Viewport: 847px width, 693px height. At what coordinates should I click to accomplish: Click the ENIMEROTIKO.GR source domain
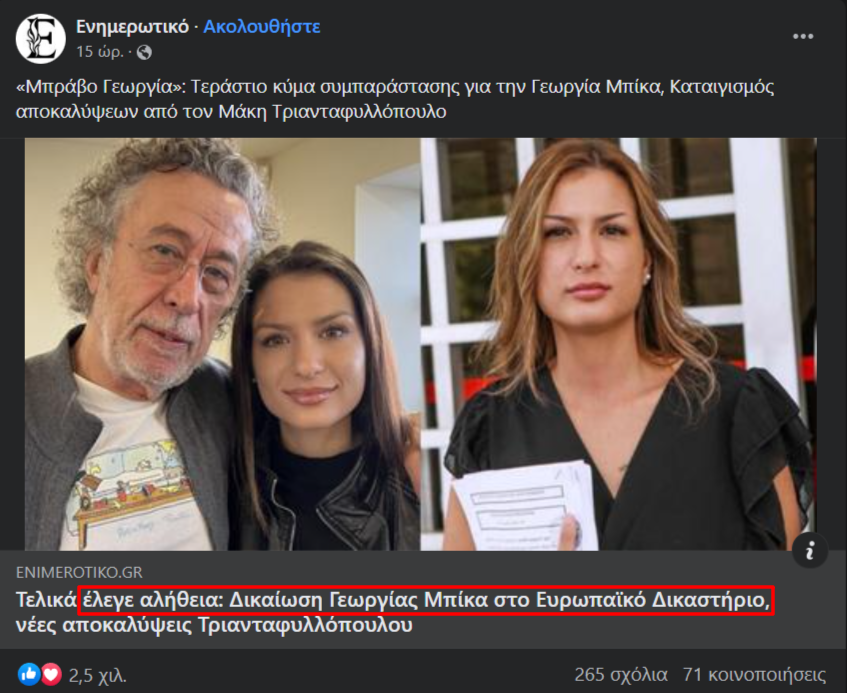[79, 572]
